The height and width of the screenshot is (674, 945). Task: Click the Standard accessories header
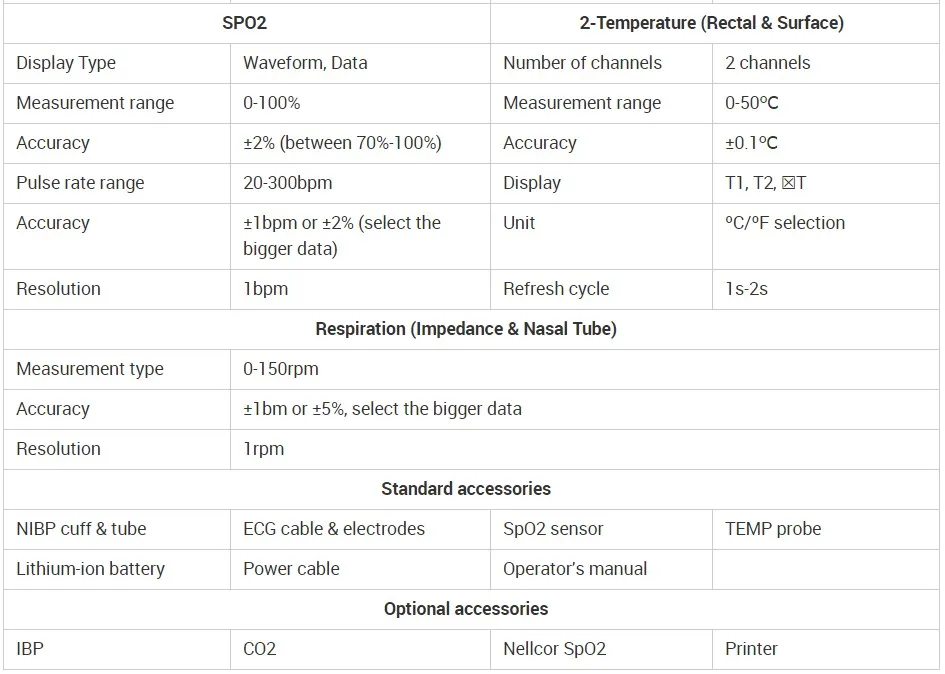coord(466,489)
